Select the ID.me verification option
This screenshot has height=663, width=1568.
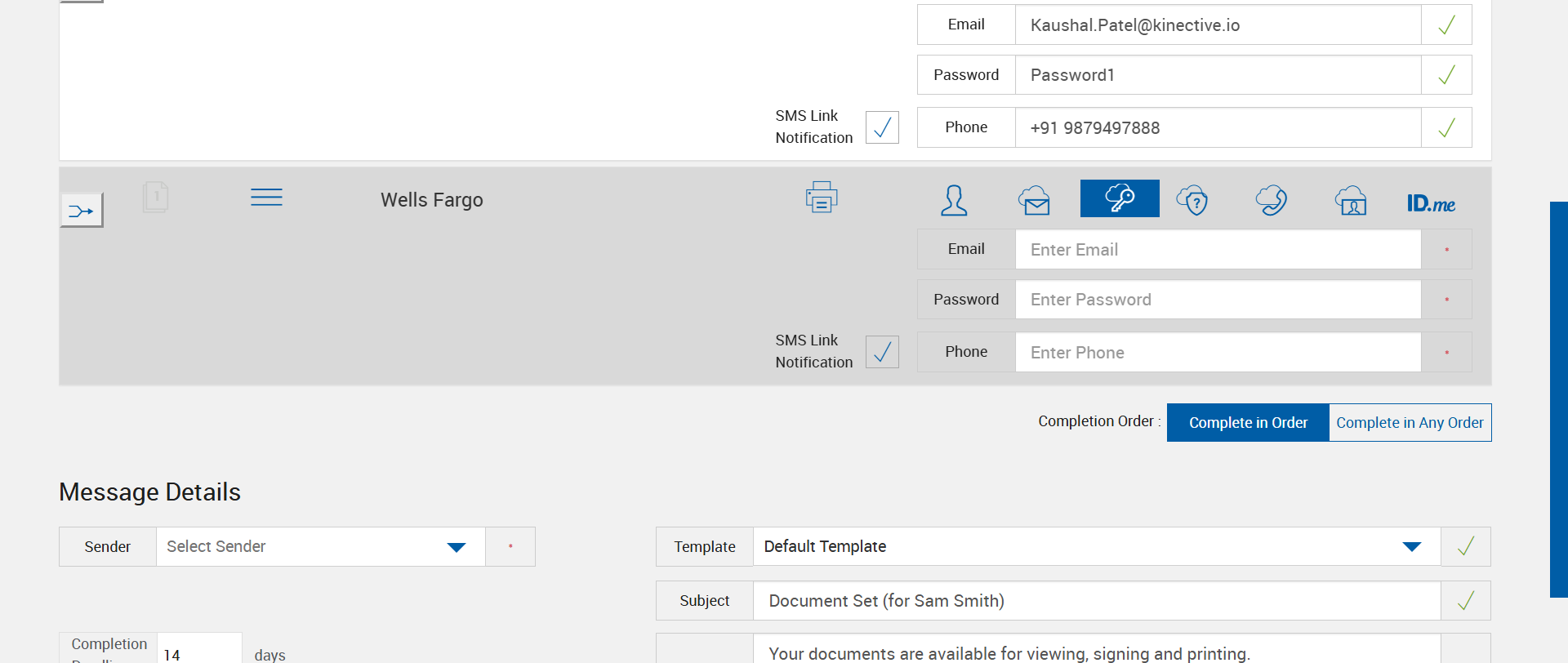pyautogui.click(x=1431, y=203)
